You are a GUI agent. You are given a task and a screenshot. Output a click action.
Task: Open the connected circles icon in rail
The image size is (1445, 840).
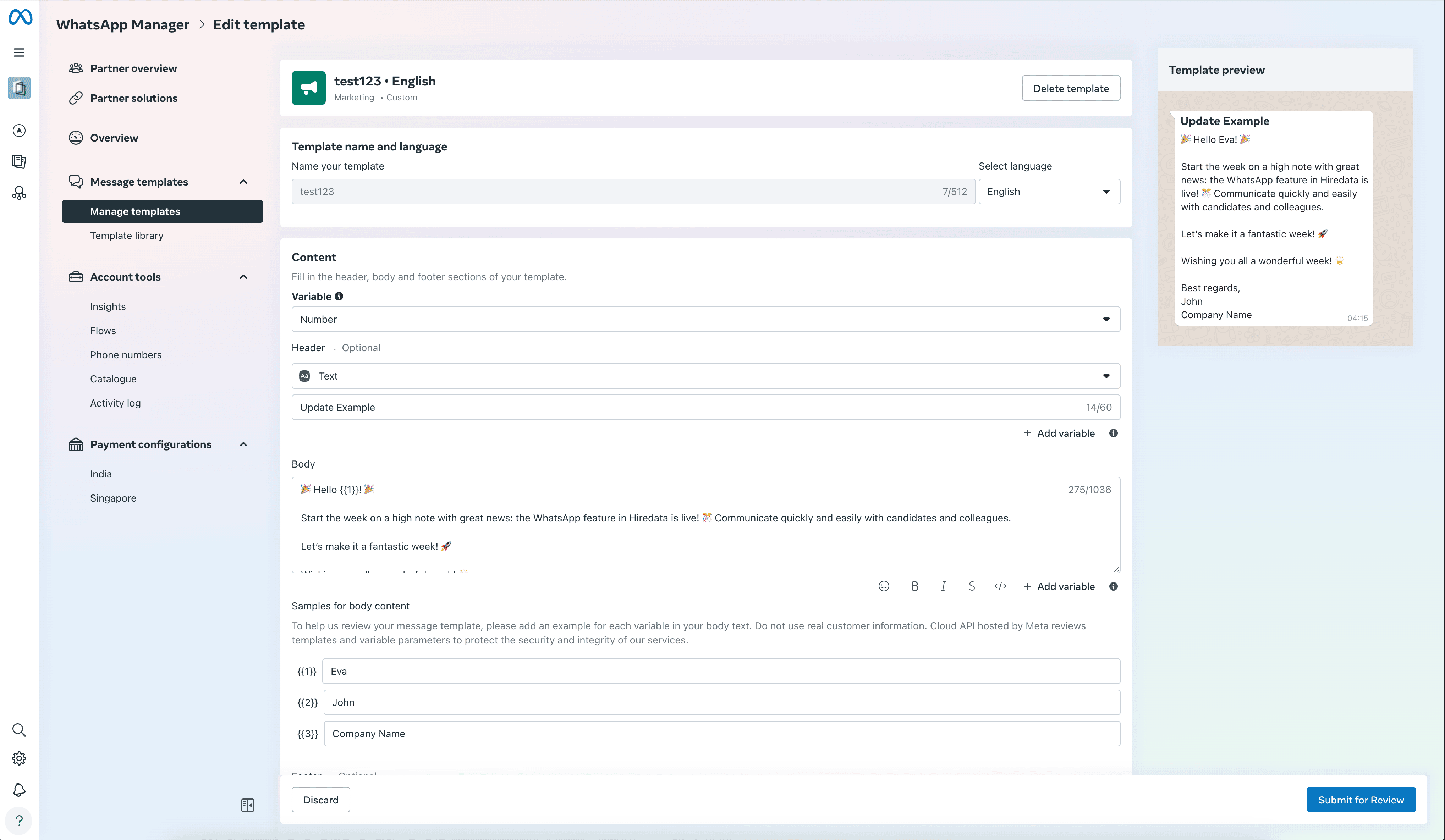coord(19,193)
